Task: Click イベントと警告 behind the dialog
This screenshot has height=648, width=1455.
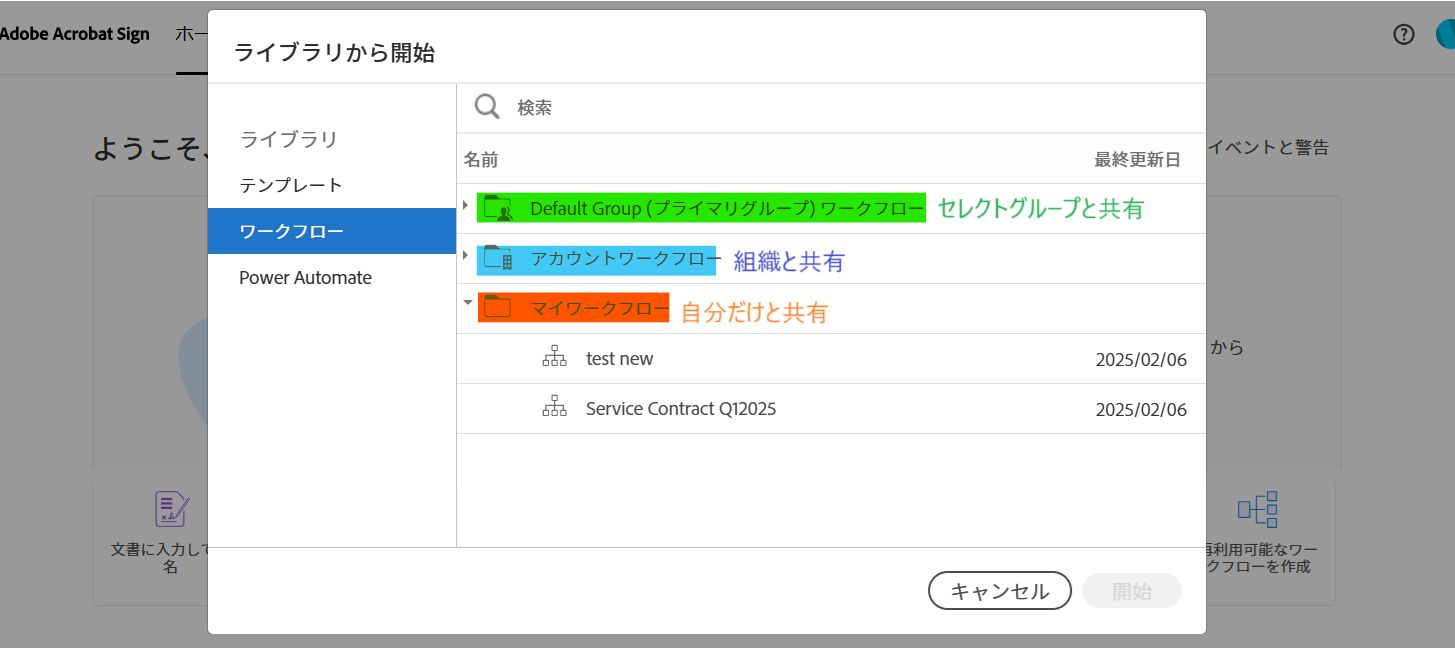Action: 1269,148
